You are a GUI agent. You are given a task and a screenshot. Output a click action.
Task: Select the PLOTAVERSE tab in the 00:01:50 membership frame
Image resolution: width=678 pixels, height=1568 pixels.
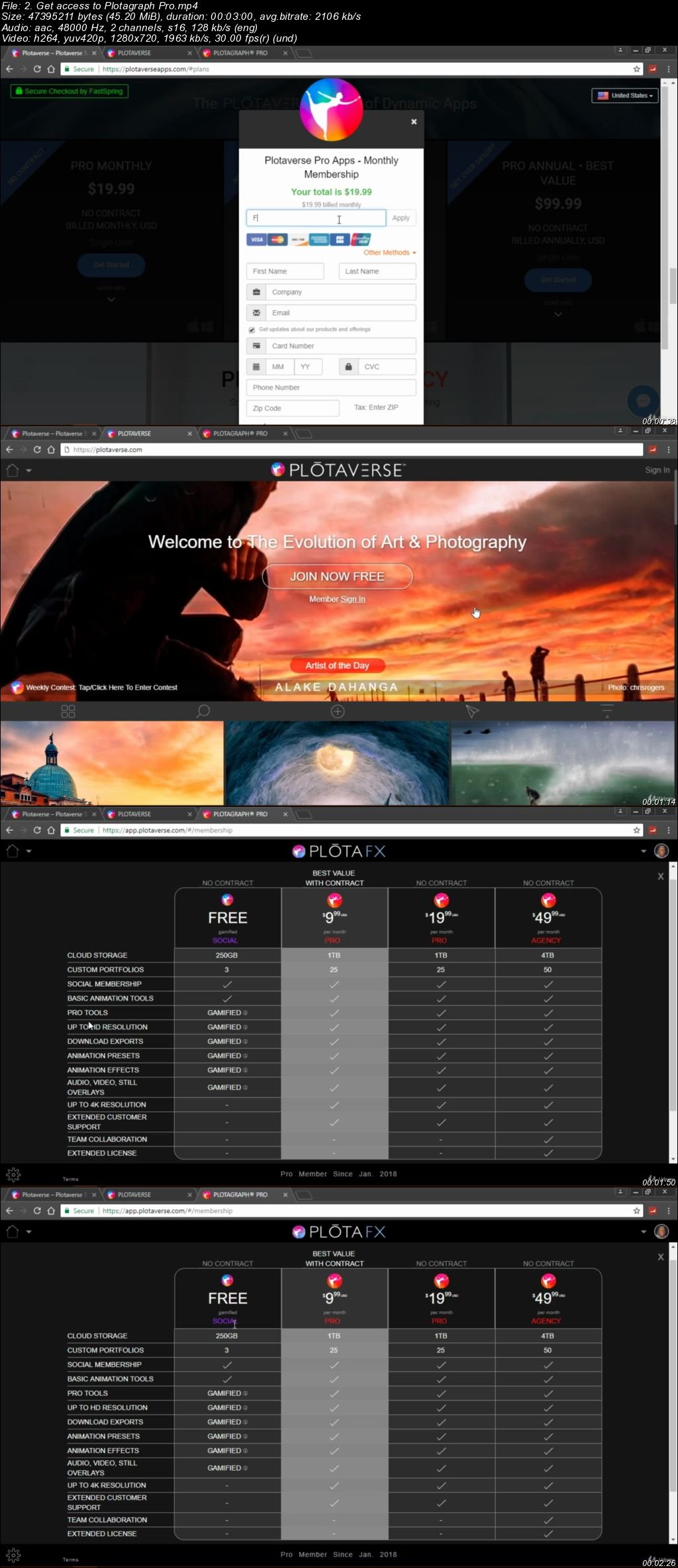pos(148,814)
